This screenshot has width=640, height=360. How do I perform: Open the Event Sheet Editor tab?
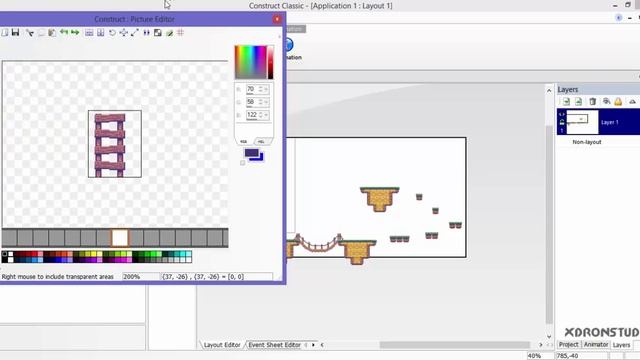point(274,345)
